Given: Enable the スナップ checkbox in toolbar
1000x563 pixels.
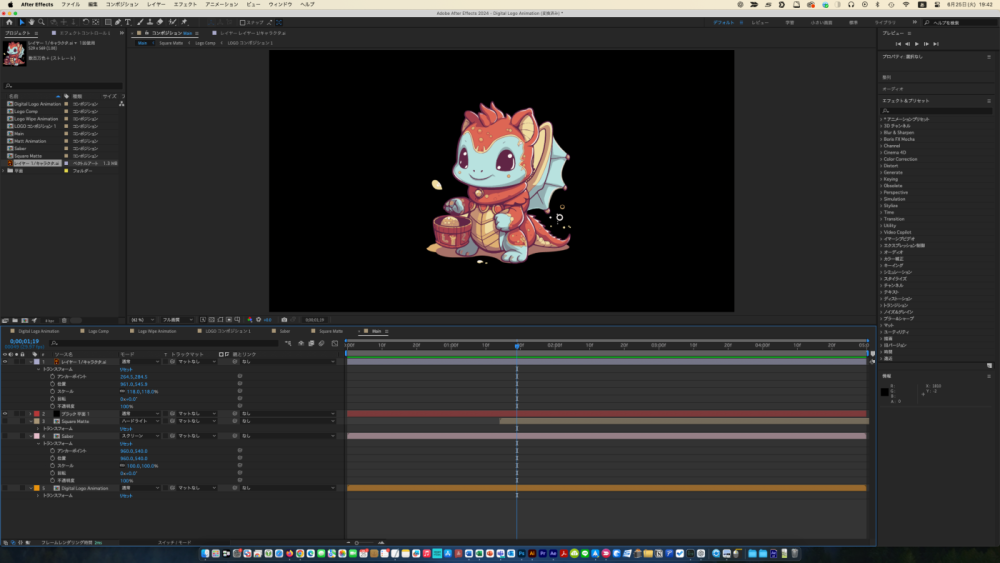Looking at the screenshot, I should 243,21.
